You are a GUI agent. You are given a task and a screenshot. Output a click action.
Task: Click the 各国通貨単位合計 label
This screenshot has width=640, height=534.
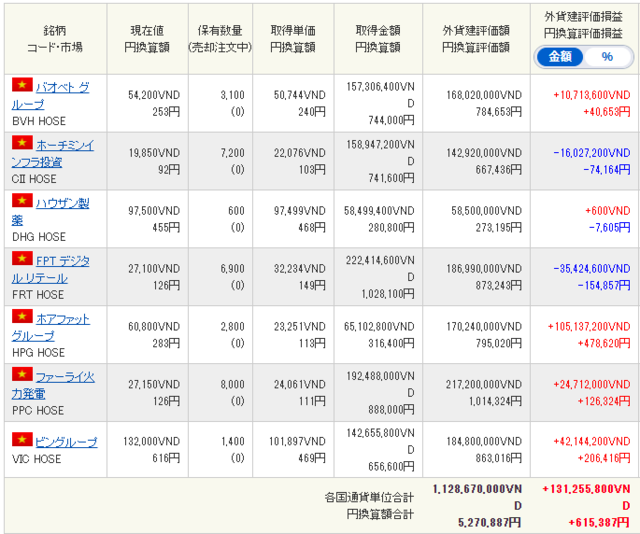[x=369, y=498]
